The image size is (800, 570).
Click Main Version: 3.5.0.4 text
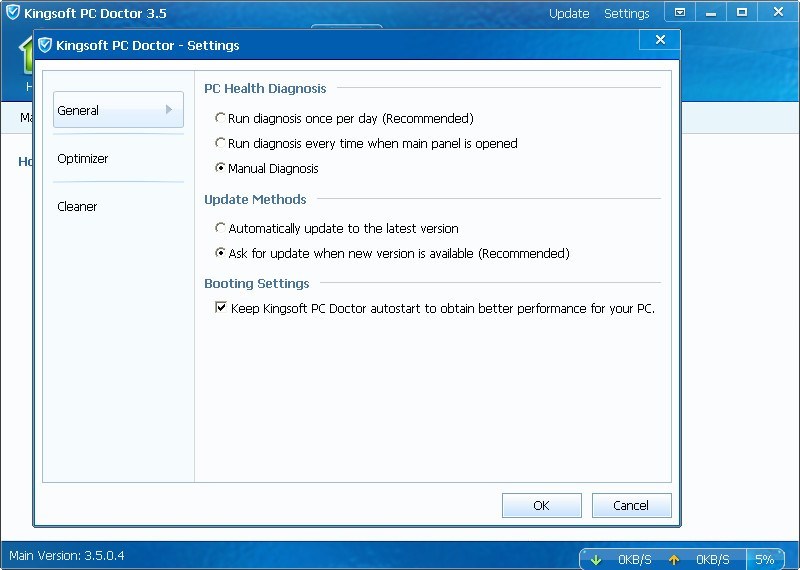(66, 556)
